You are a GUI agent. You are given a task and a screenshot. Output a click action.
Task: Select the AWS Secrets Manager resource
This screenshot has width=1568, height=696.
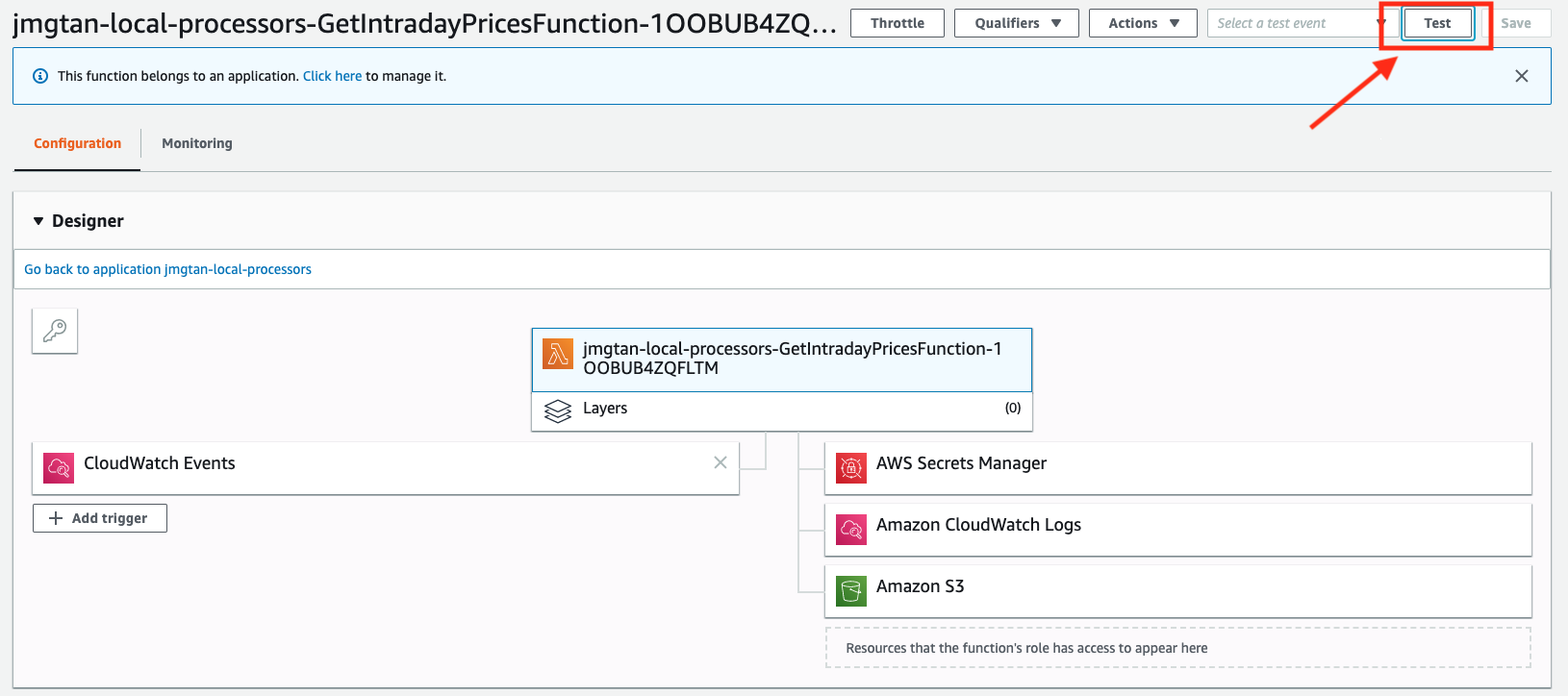point(1178,468)
